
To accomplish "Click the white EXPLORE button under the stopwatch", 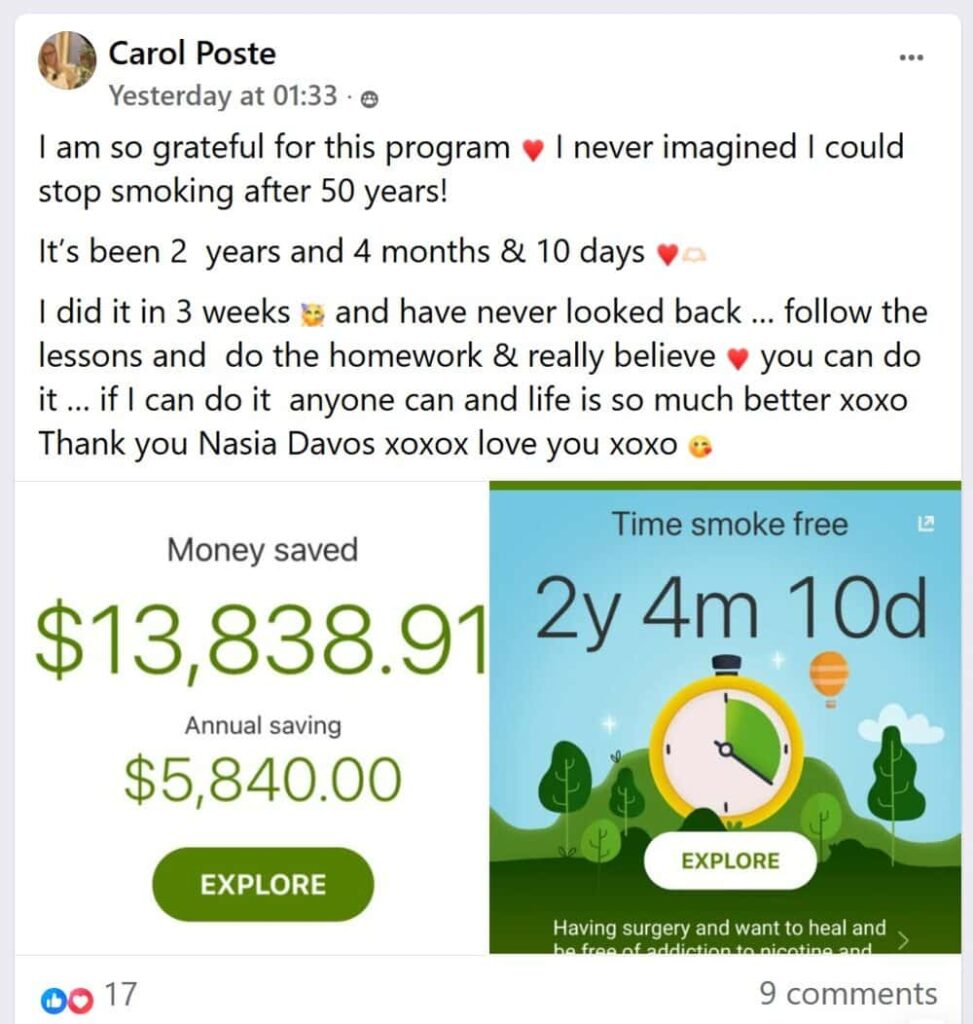I will [730, 861].
